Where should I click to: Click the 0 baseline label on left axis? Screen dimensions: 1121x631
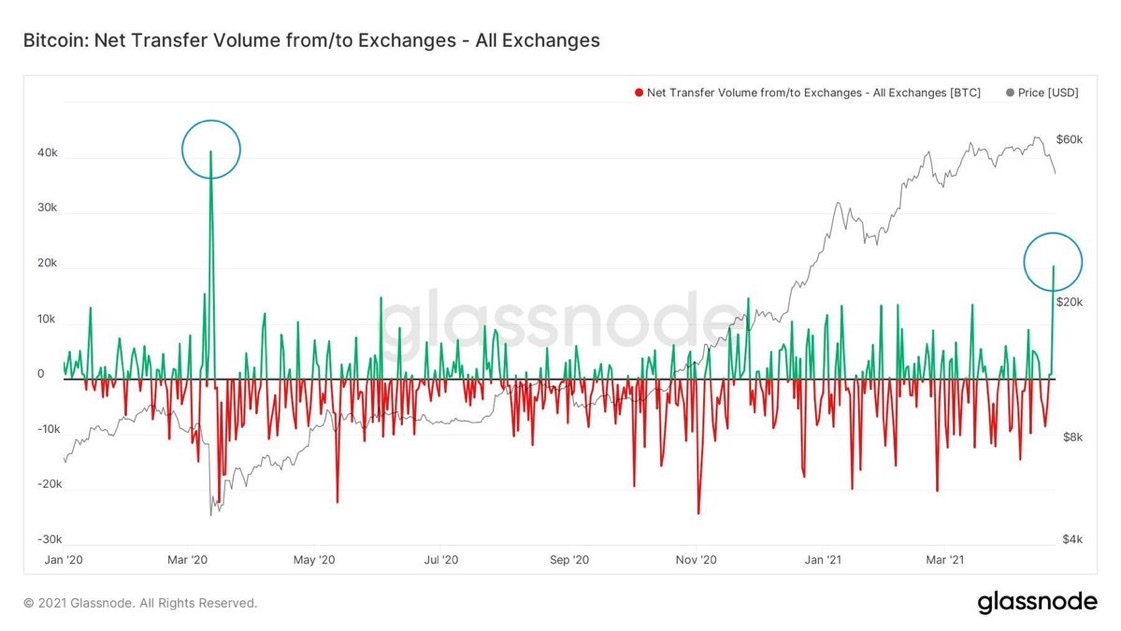tap(41, 374)
